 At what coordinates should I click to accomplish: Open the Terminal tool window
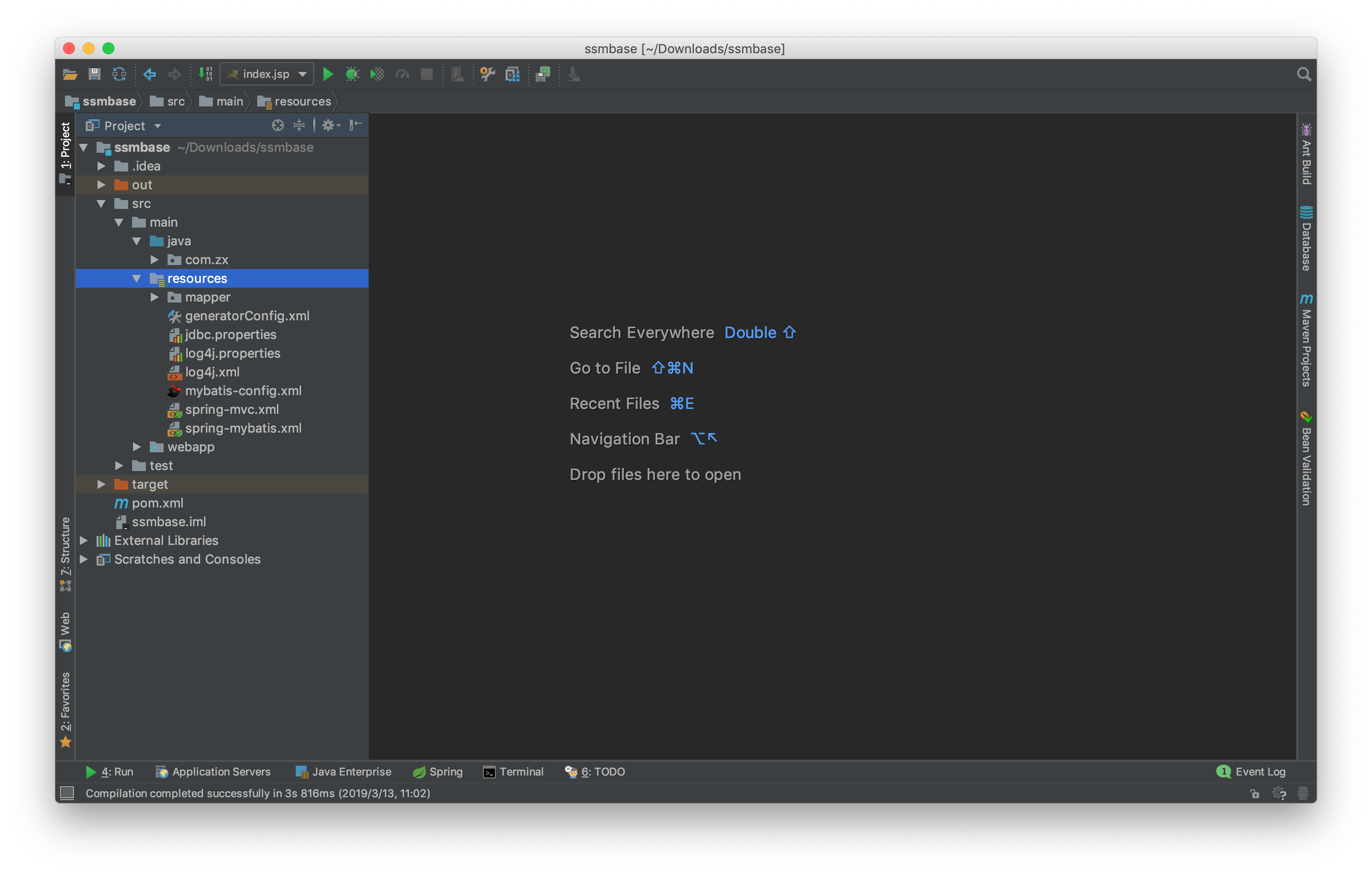tap(514, 772)
